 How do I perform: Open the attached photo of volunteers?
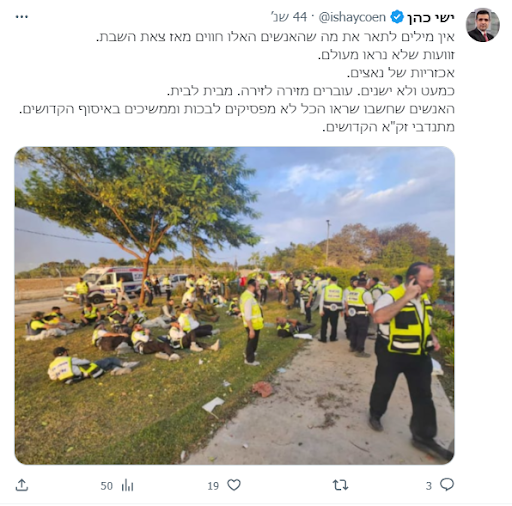pyautogui.click(x=235, y=305)
